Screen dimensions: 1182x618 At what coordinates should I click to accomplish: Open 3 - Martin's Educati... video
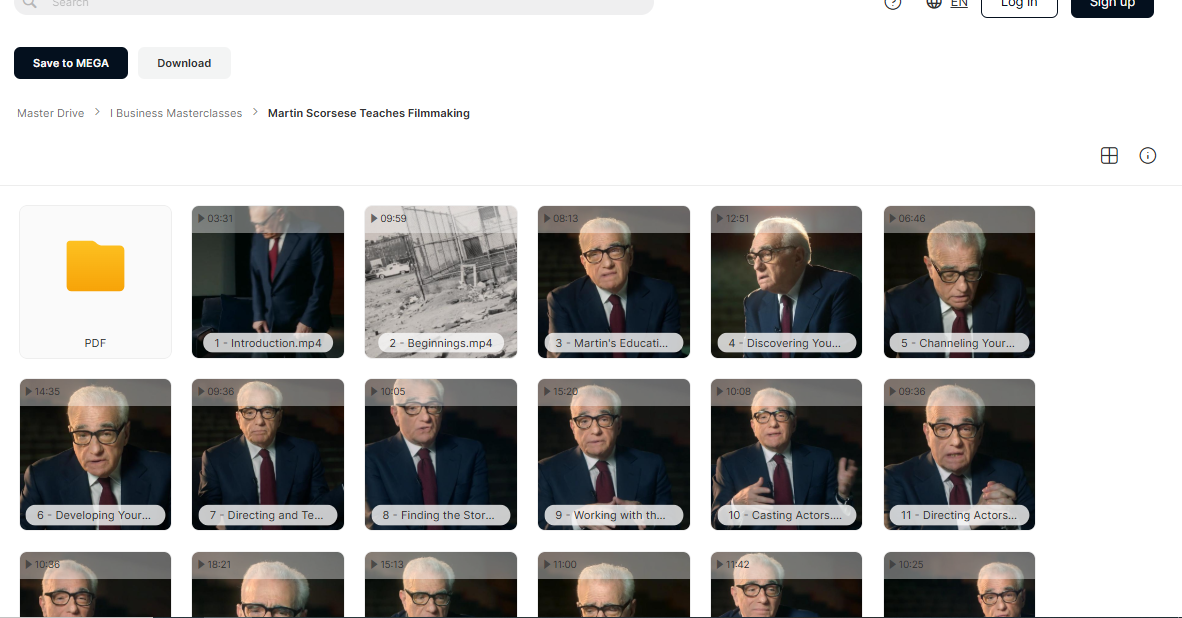614,282
